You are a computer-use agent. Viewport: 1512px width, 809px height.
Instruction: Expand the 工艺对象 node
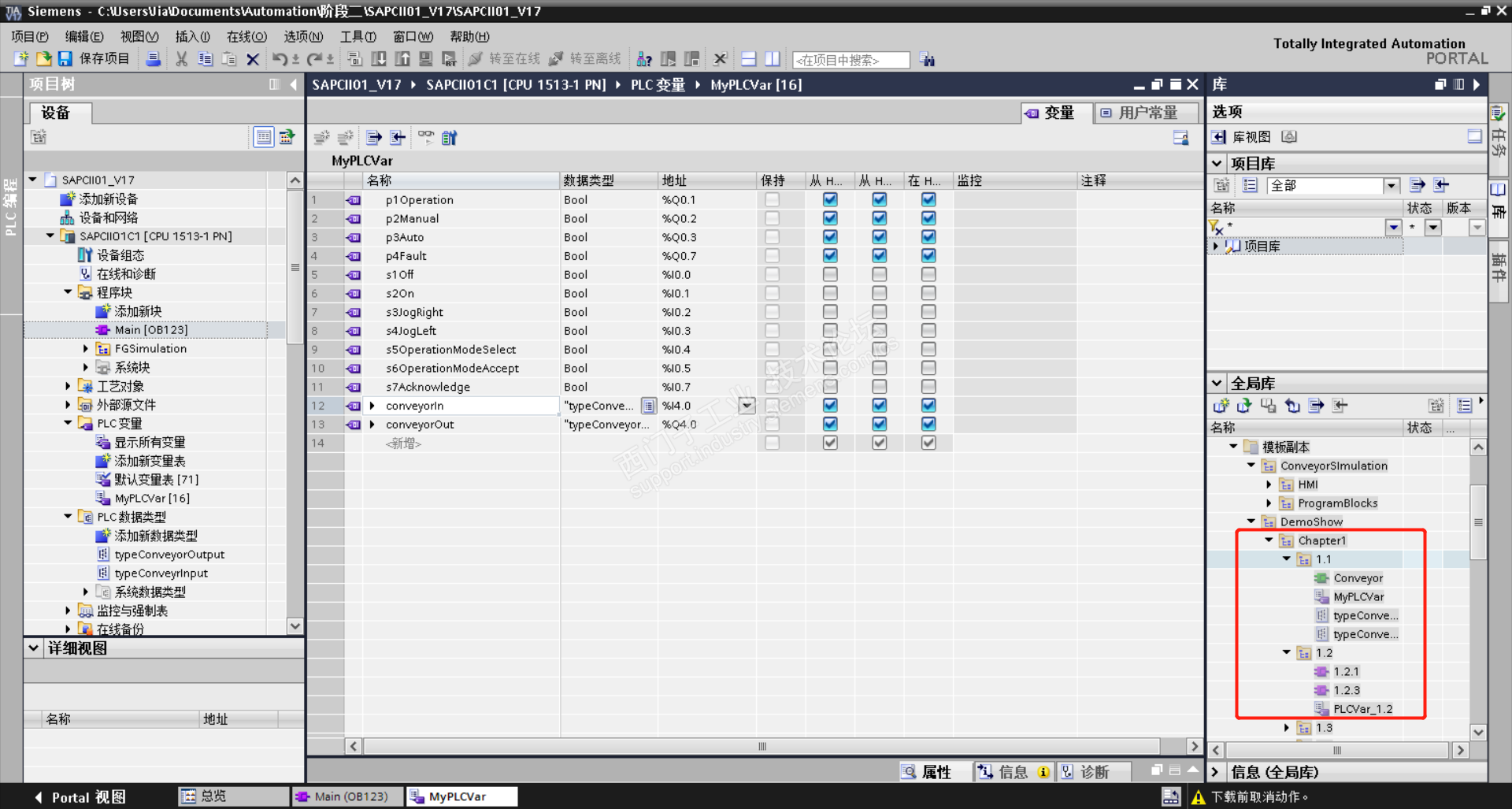(68, 386)
